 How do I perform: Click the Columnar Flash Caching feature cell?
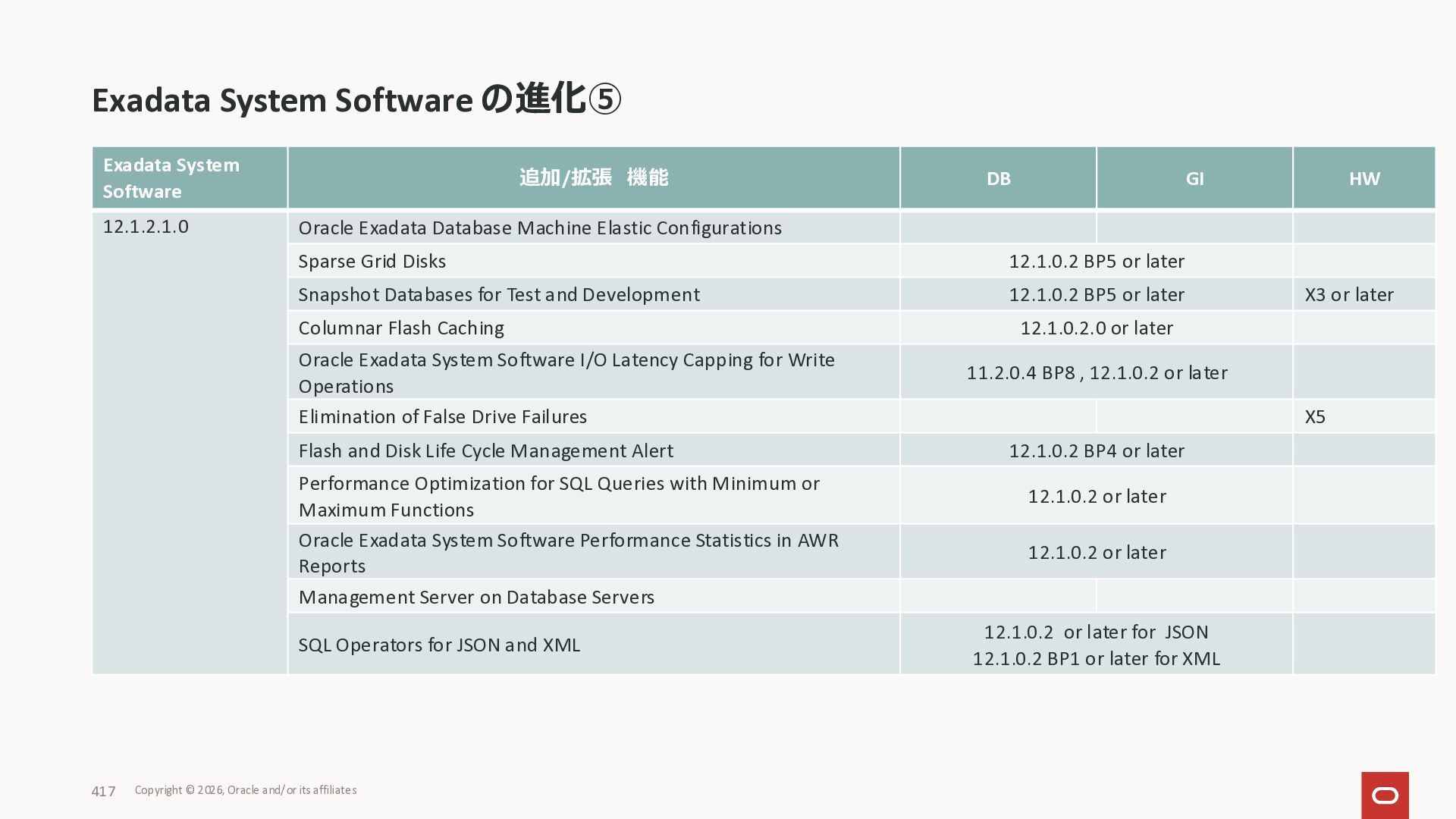tap(400, 328)
